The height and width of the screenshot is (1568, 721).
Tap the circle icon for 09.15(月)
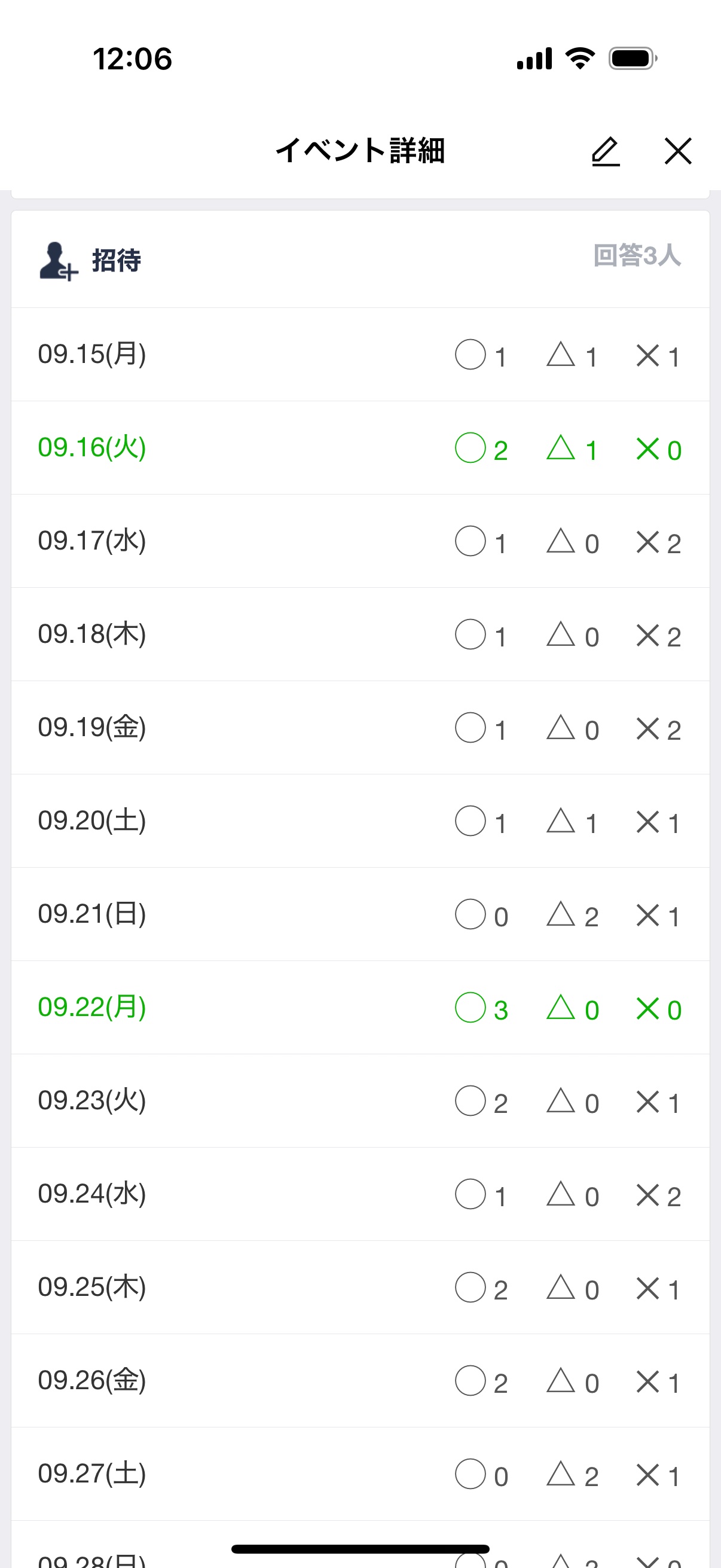tap(471, 354)
